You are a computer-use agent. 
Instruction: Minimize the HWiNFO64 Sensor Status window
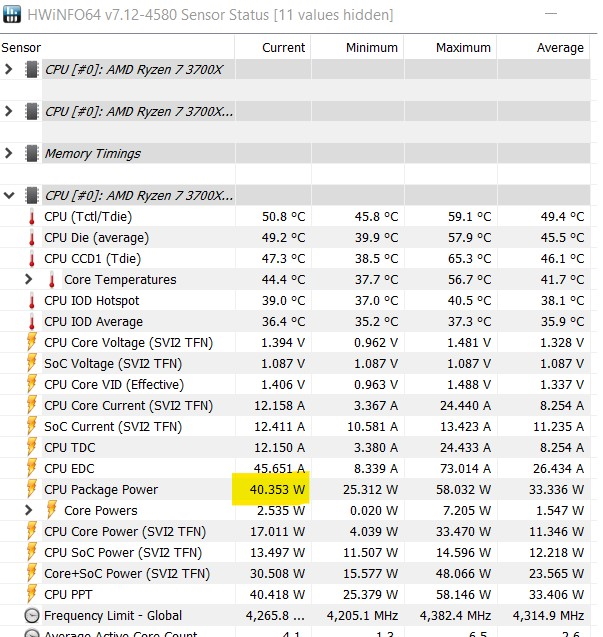(551, 14)
